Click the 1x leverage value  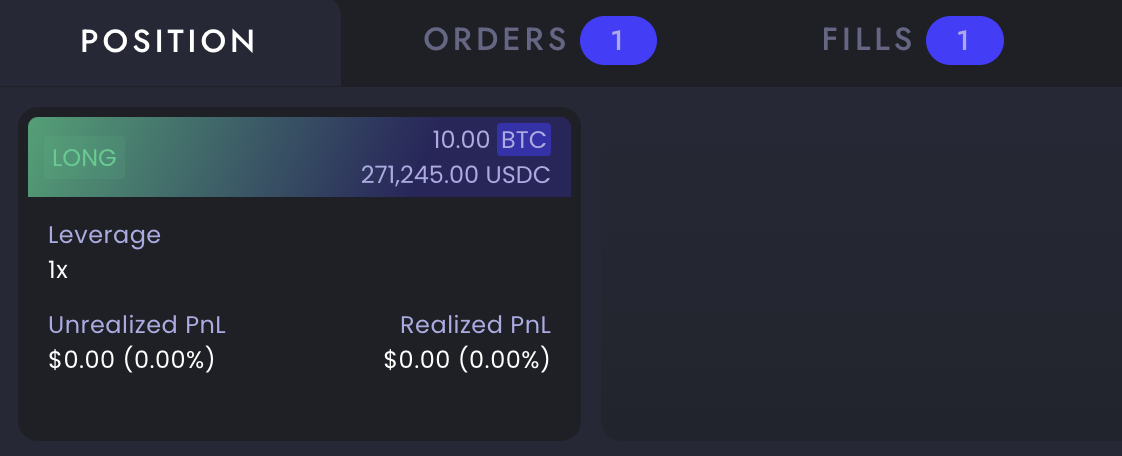pyautogui.click(x=58, y=271)
